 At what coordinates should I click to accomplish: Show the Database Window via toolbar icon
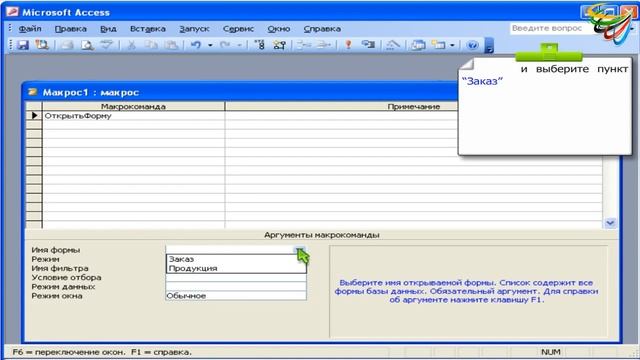(x=418, y=45)
